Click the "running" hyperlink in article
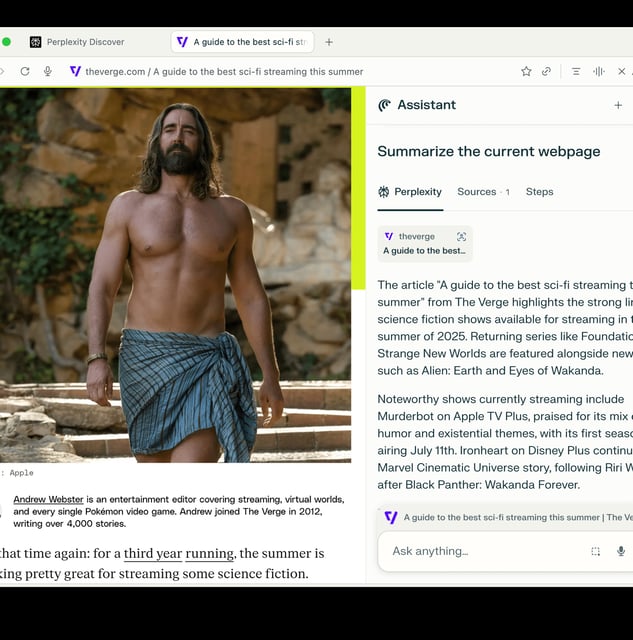Screen dimensions: 633x640 coord(209,553)
